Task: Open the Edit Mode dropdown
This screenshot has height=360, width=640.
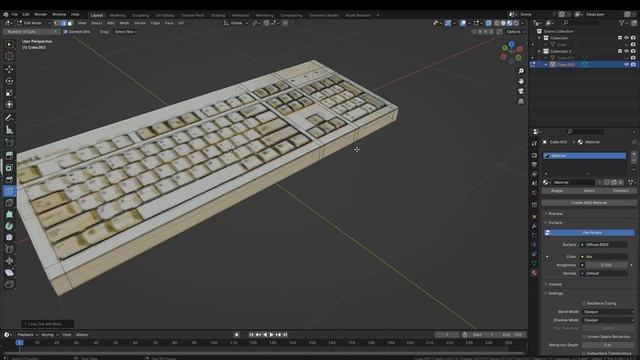Action: (34, 23)
